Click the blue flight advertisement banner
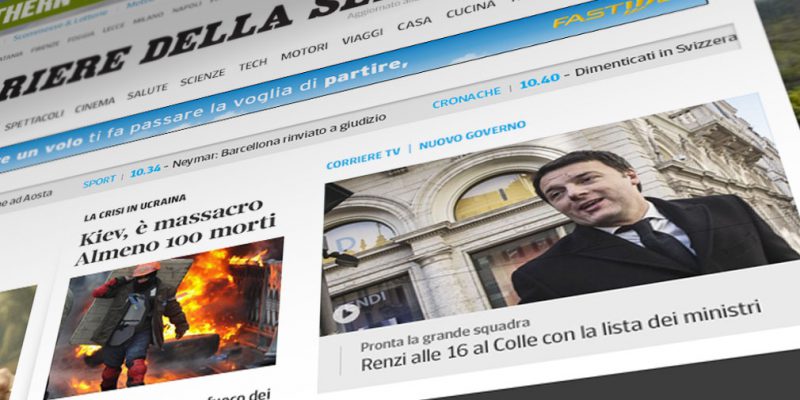The height and width of the screenshot is (400, 800). 352,79
